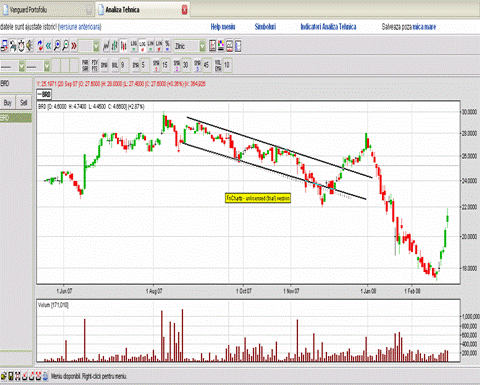Select the candlestick chart type icon
The image size is (480, 385).
click(x=123, y=46)
